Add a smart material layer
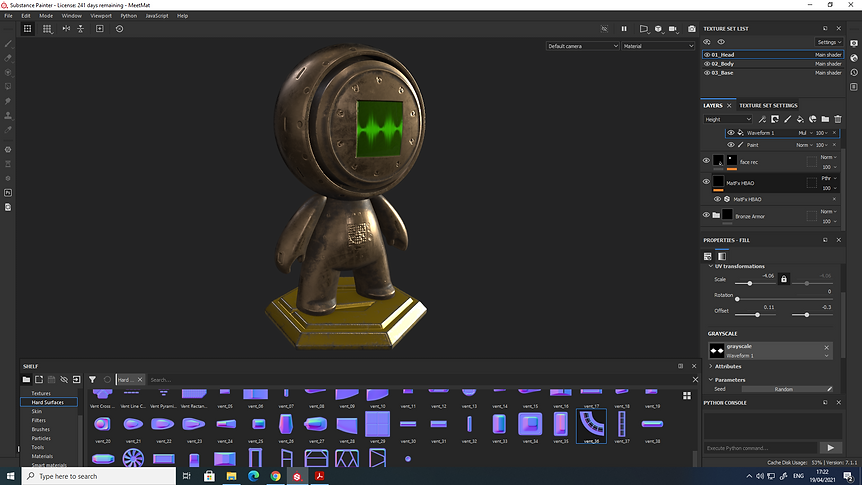 (813, 119)
